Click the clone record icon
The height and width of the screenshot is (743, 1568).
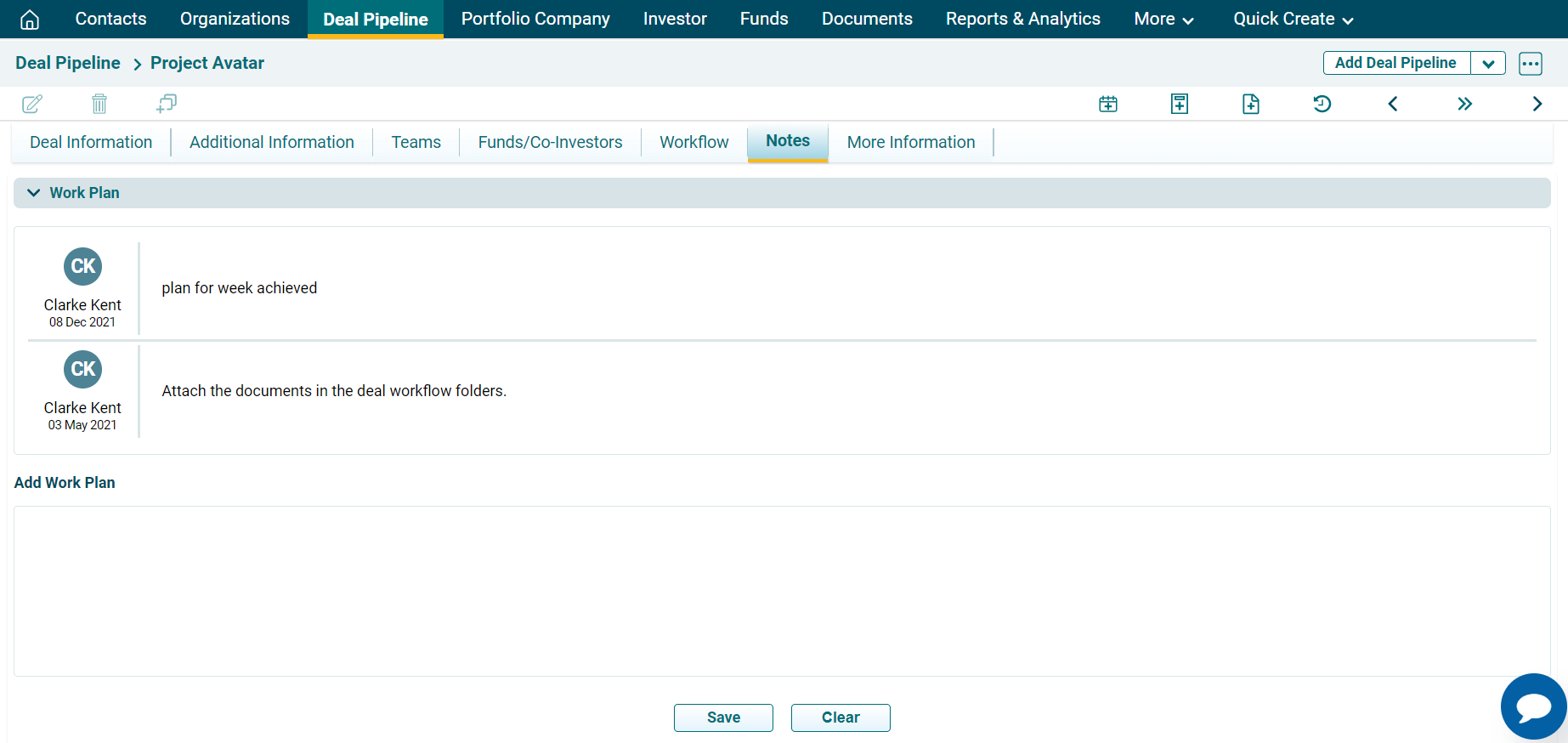(x=167, y=104)
